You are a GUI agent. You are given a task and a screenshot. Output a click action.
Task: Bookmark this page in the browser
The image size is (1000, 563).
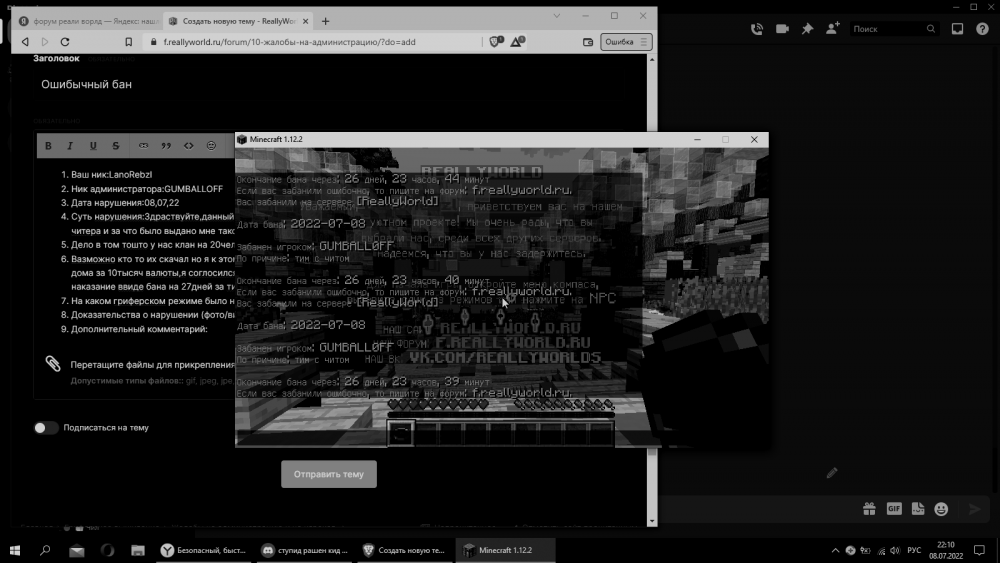pos(129,42)
